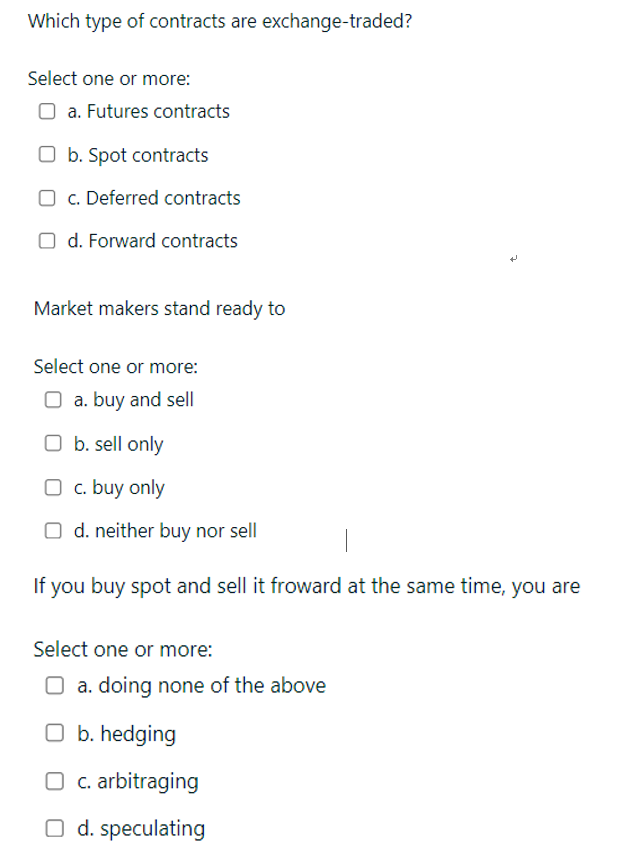
Task: Check the Spot contracts checkbox
Action: [47, 154]
